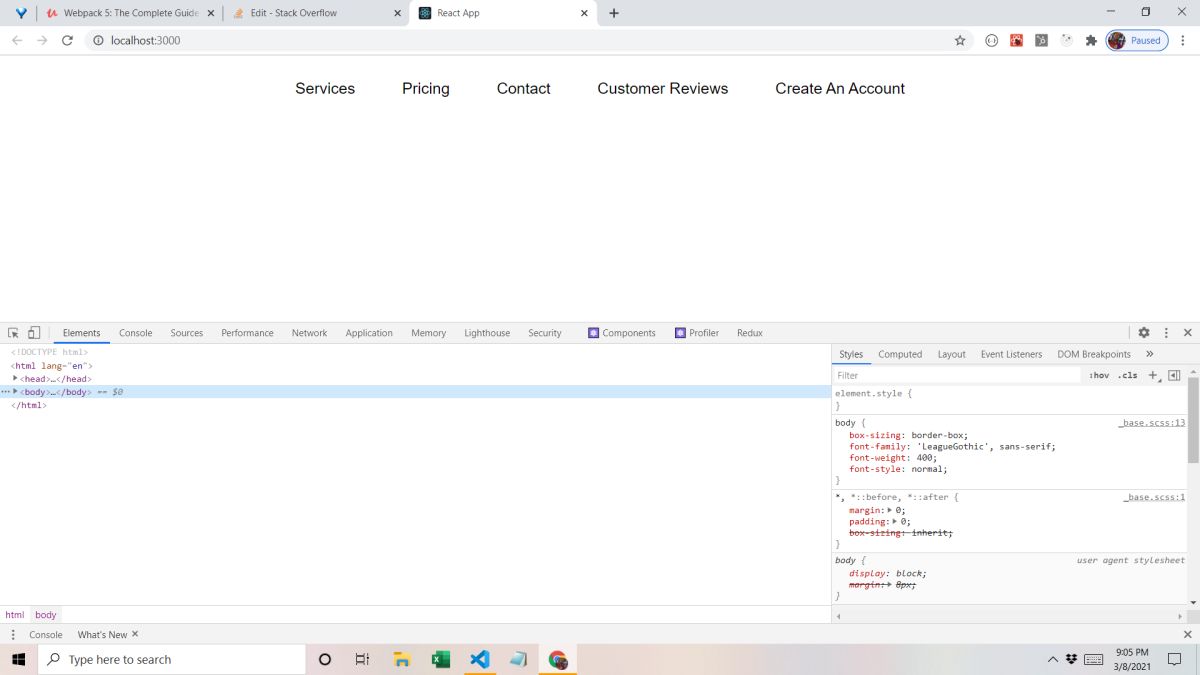Open the Sources tab
Screen dimensions: 1200x675
pos(187,333)
